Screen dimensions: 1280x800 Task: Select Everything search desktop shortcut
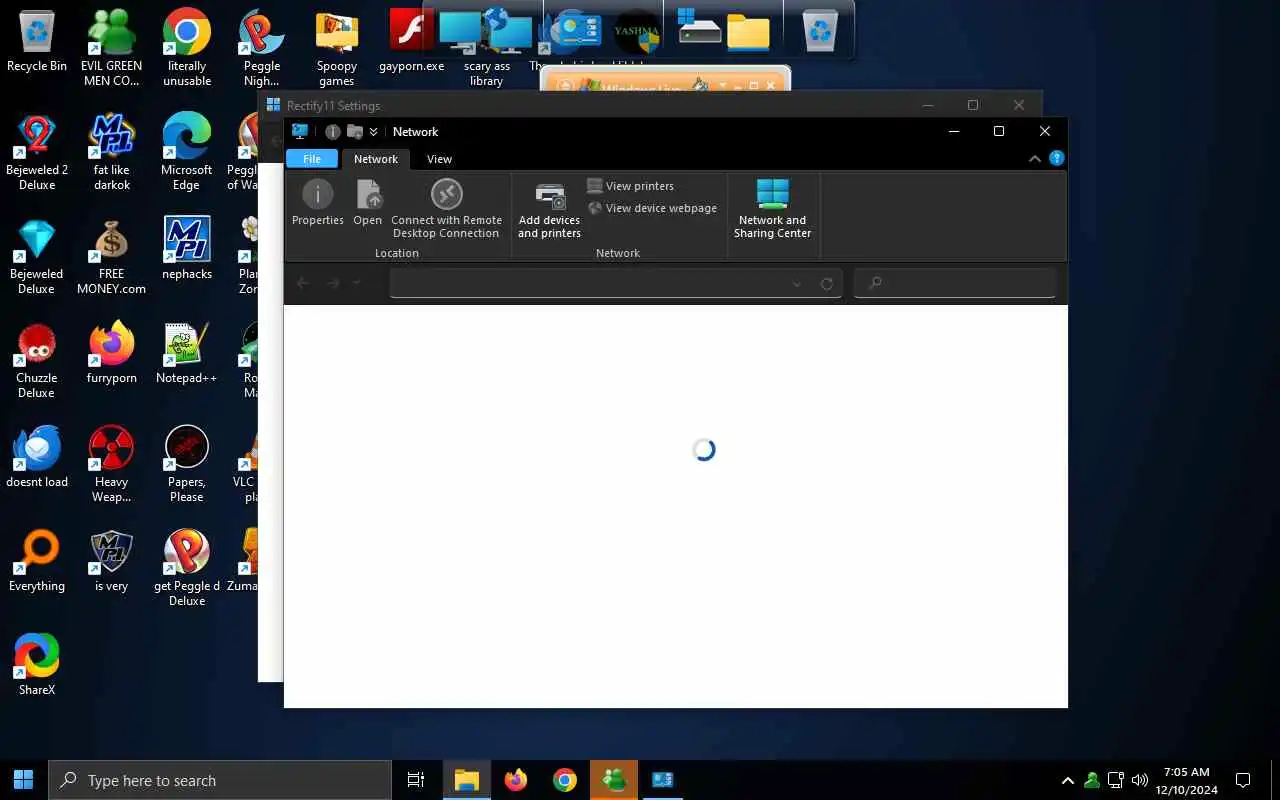click(37, 560)
